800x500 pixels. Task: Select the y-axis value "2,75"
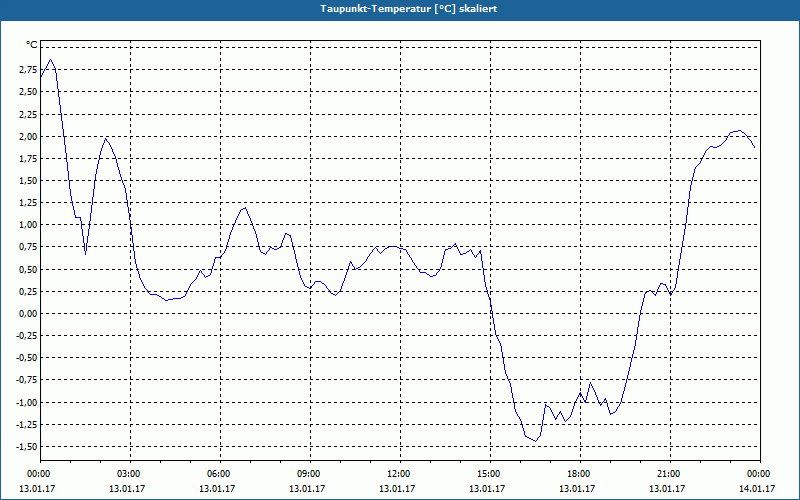(28, 70)
